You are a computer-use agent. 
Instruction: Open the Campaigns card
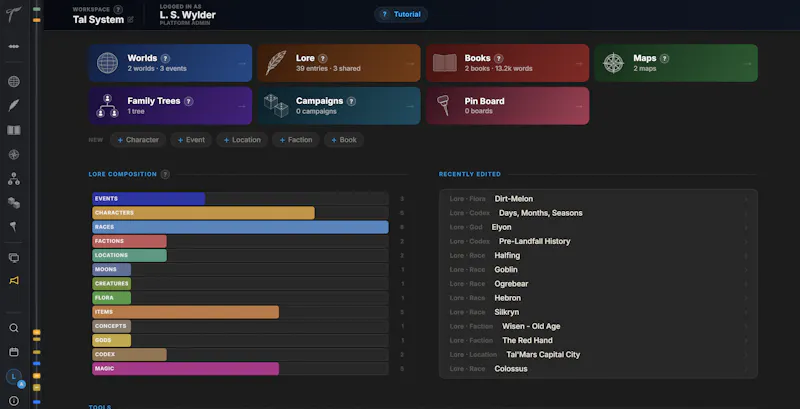(339, 106)
